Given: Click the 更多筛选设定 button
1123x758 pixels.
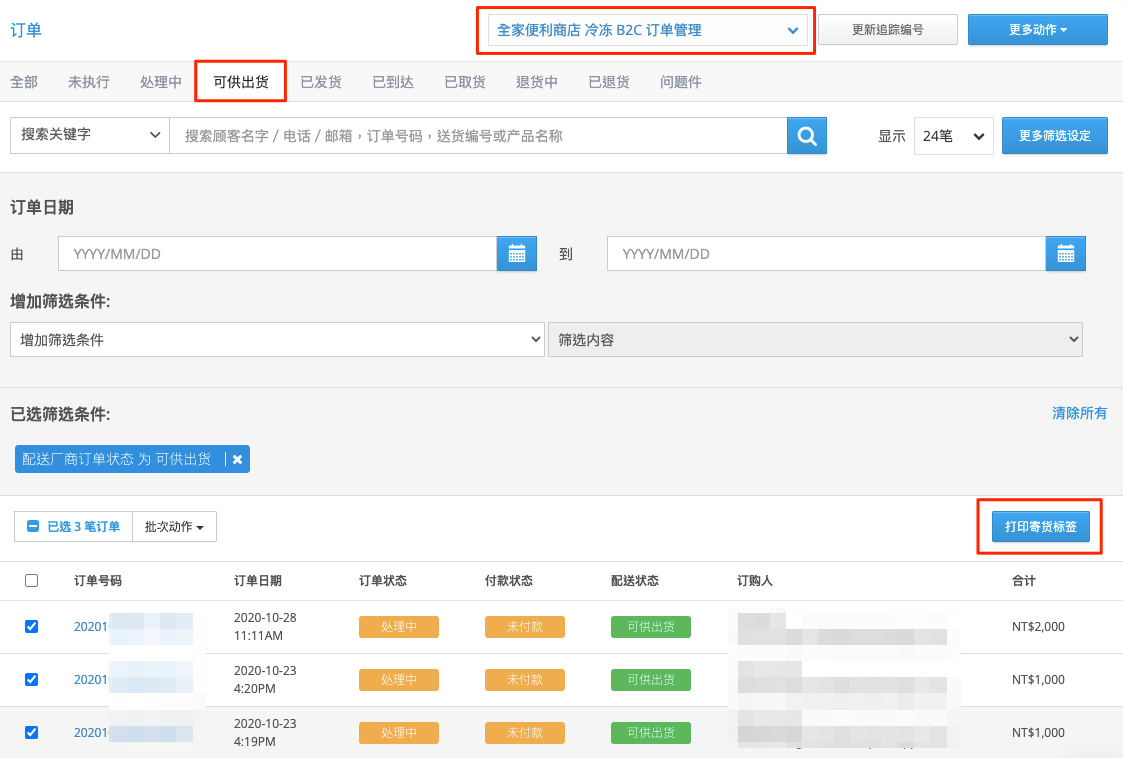Looking at the screenshot, I should pos(1054,135).
